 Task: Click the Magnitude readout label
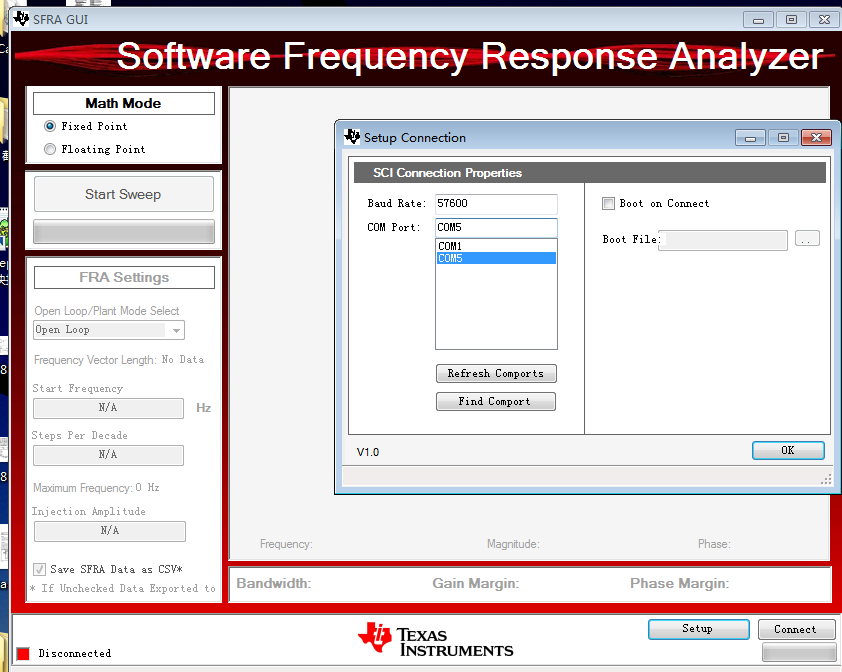(513, 544)
